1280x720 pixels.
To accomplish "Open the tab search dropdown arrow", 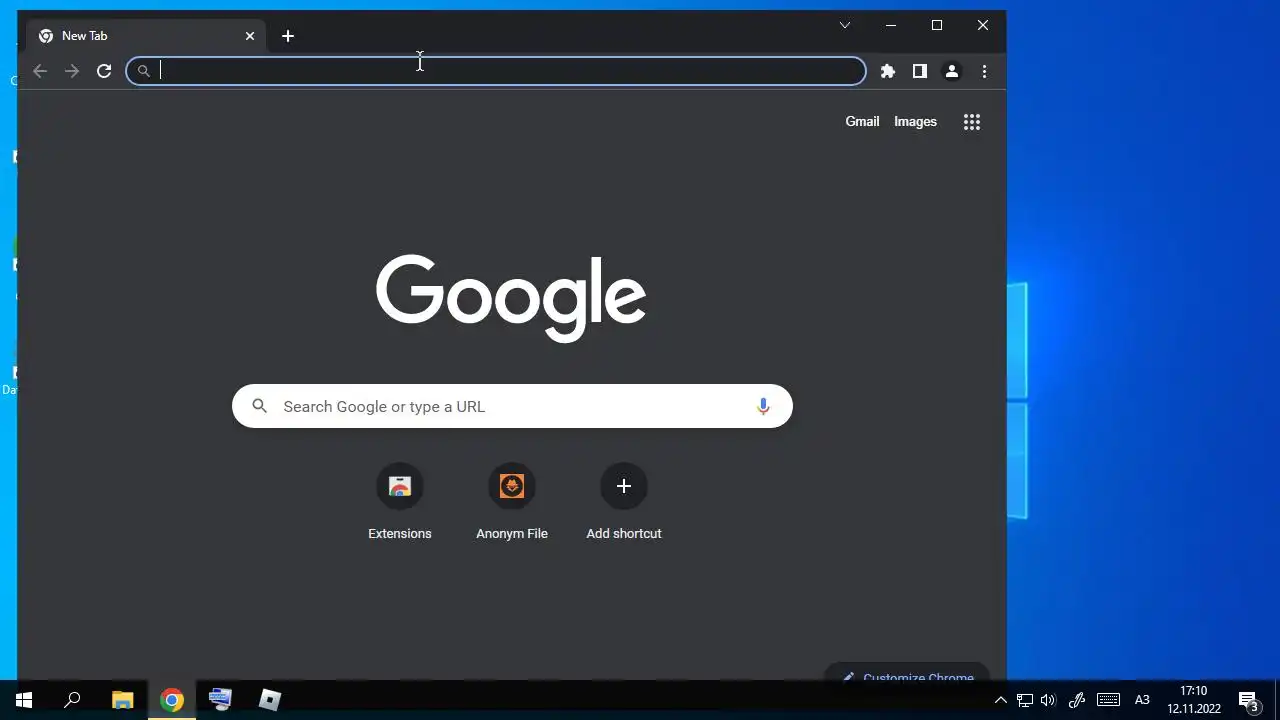I will pos(845,25).
